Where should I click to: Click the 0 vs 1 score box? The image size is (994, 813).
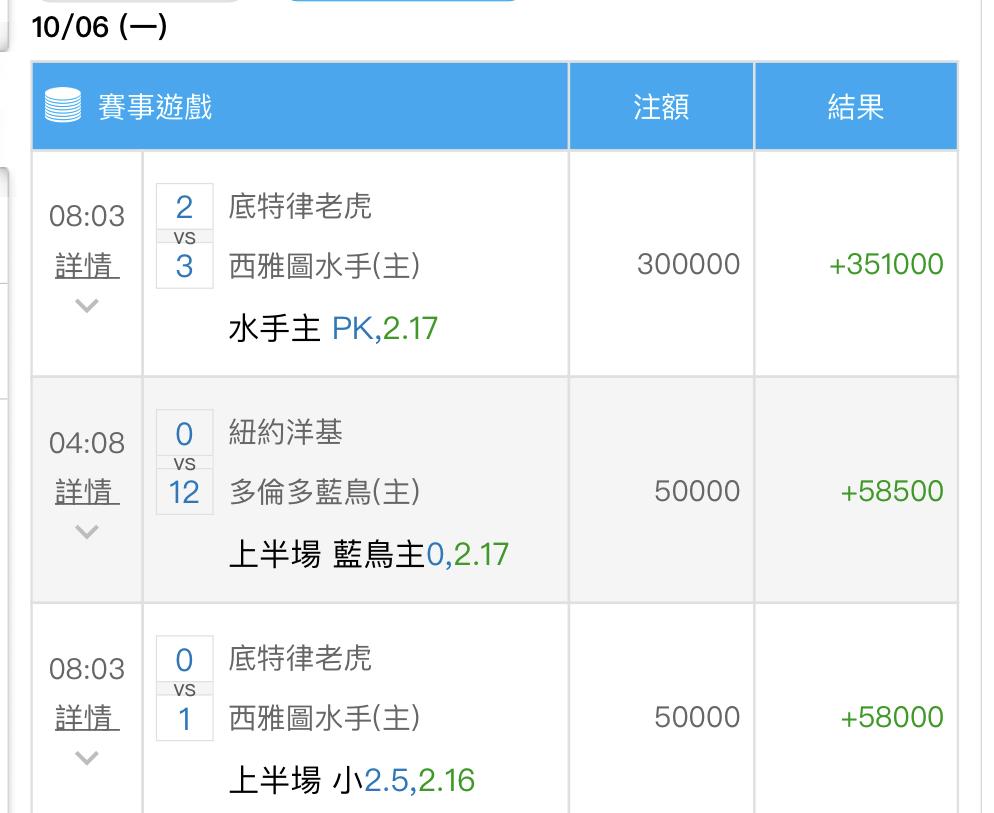[x=184, y=689]
